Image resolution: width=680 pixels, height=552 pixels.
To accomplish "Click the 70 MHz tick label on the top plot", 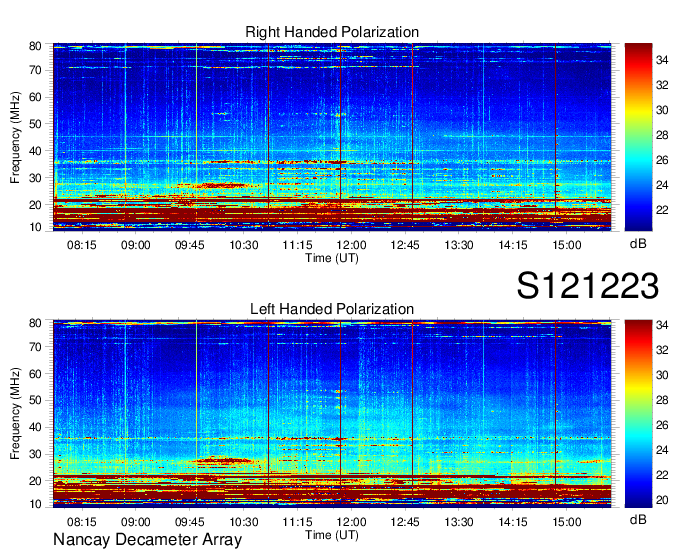I will tap(36, 70).
